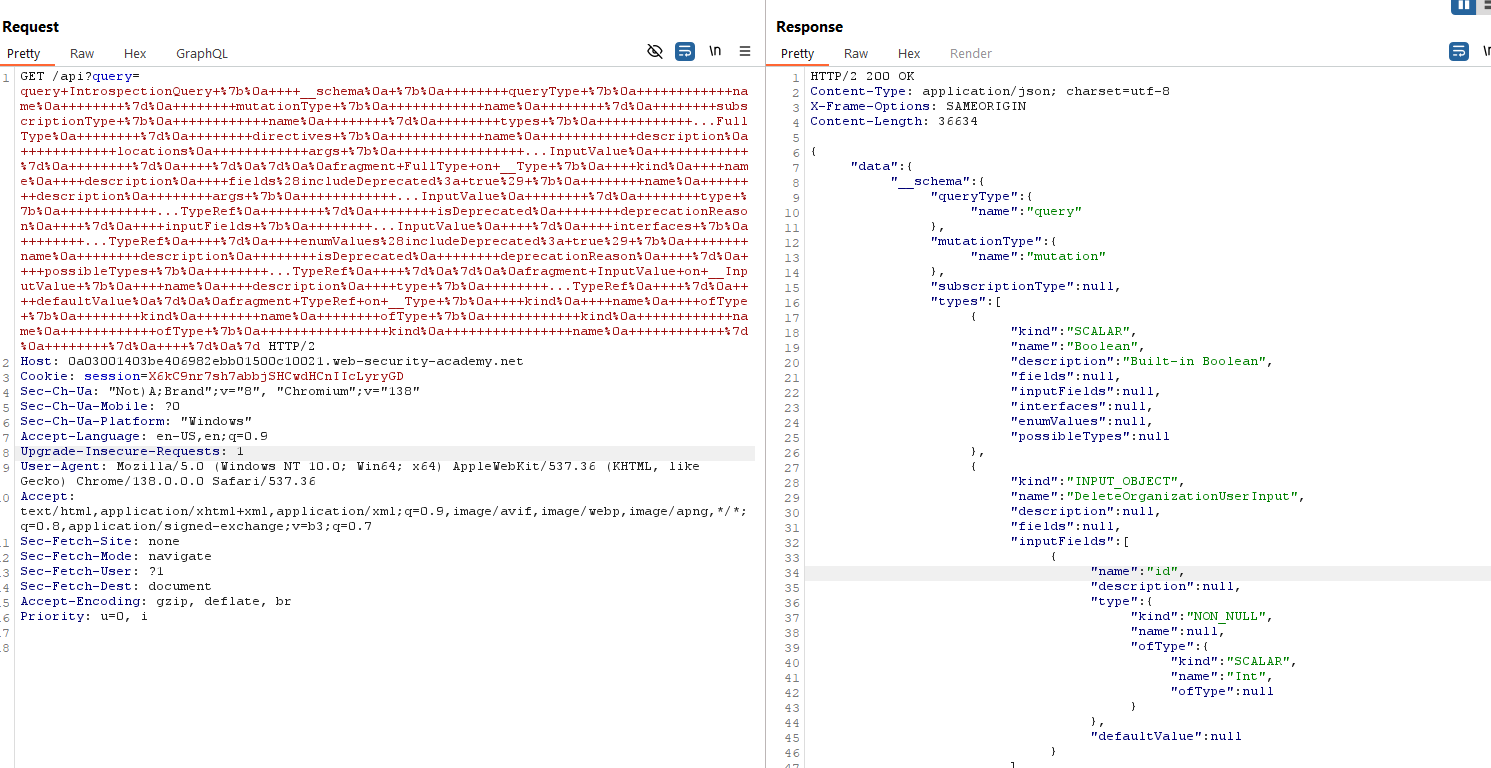
Task: Open Hex tab in Response panel
Action: (909, 54)
